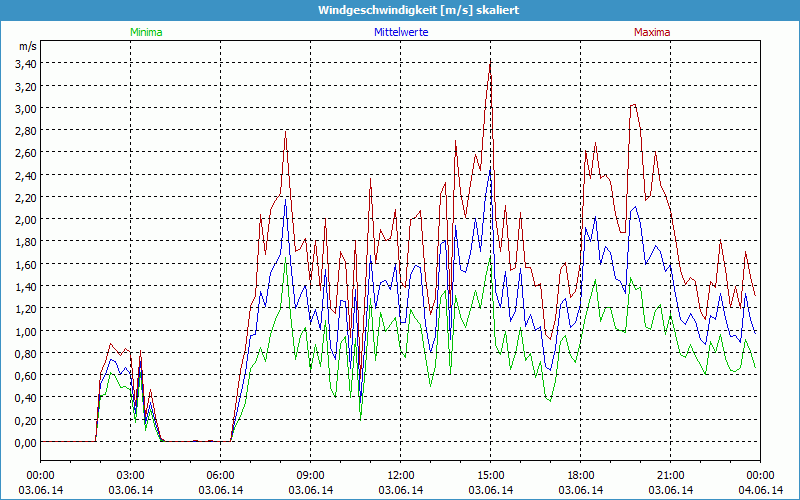Click the 04.06.14 date label
This screenshot has width=800, height=500.
point(760,490)
